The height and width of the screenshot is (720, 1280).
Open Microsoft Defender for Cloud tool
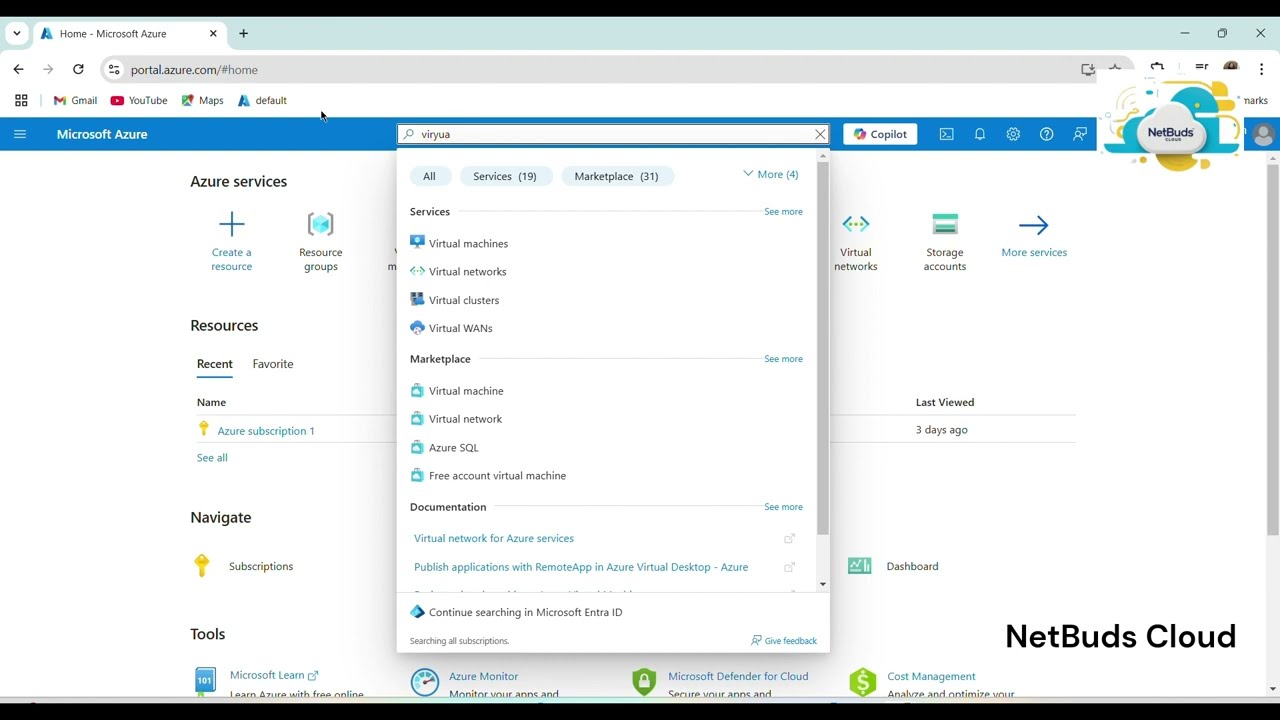[738, 676]
